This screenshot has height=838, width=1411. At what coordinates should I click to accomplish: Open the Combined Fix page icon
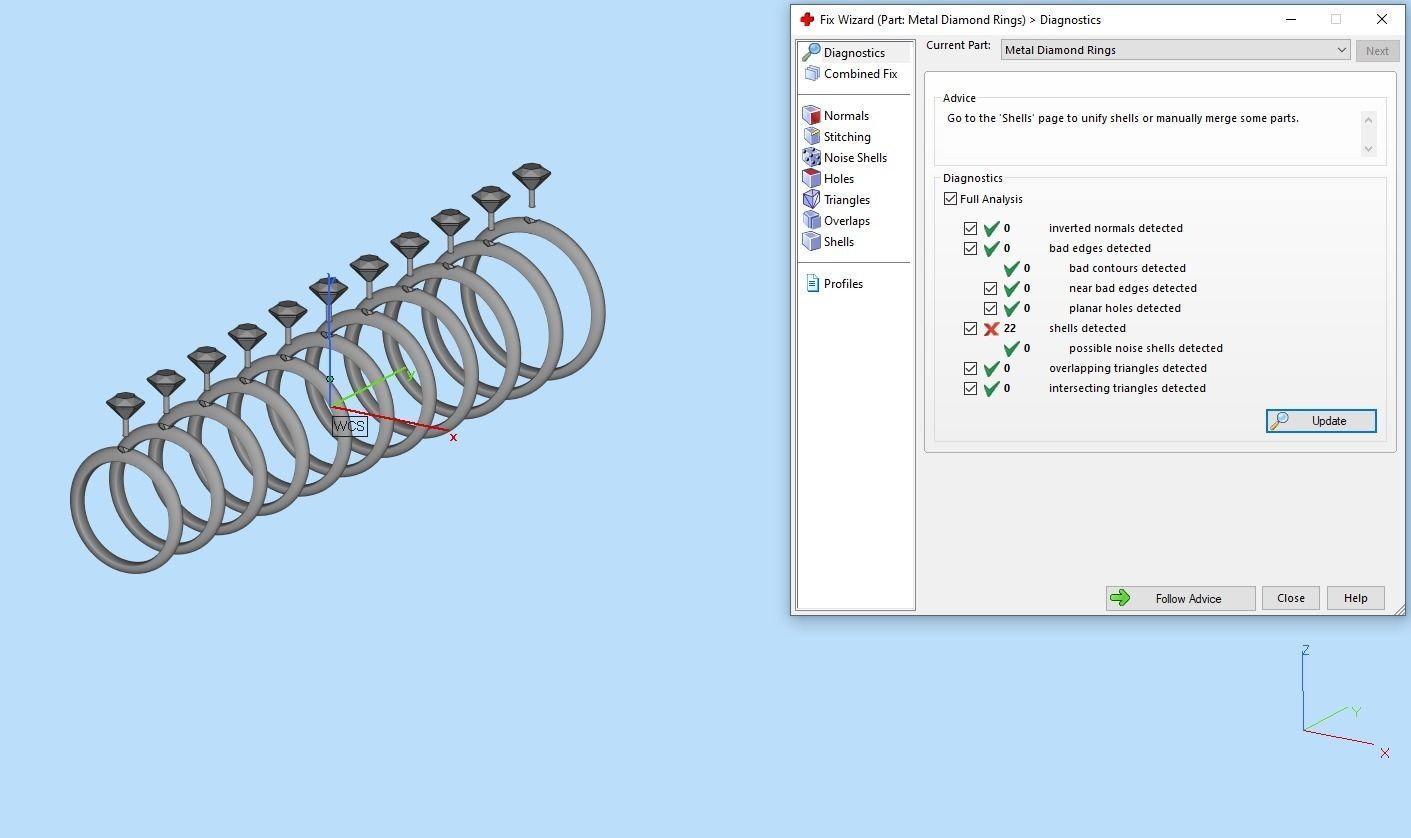(x=811, y=73)
